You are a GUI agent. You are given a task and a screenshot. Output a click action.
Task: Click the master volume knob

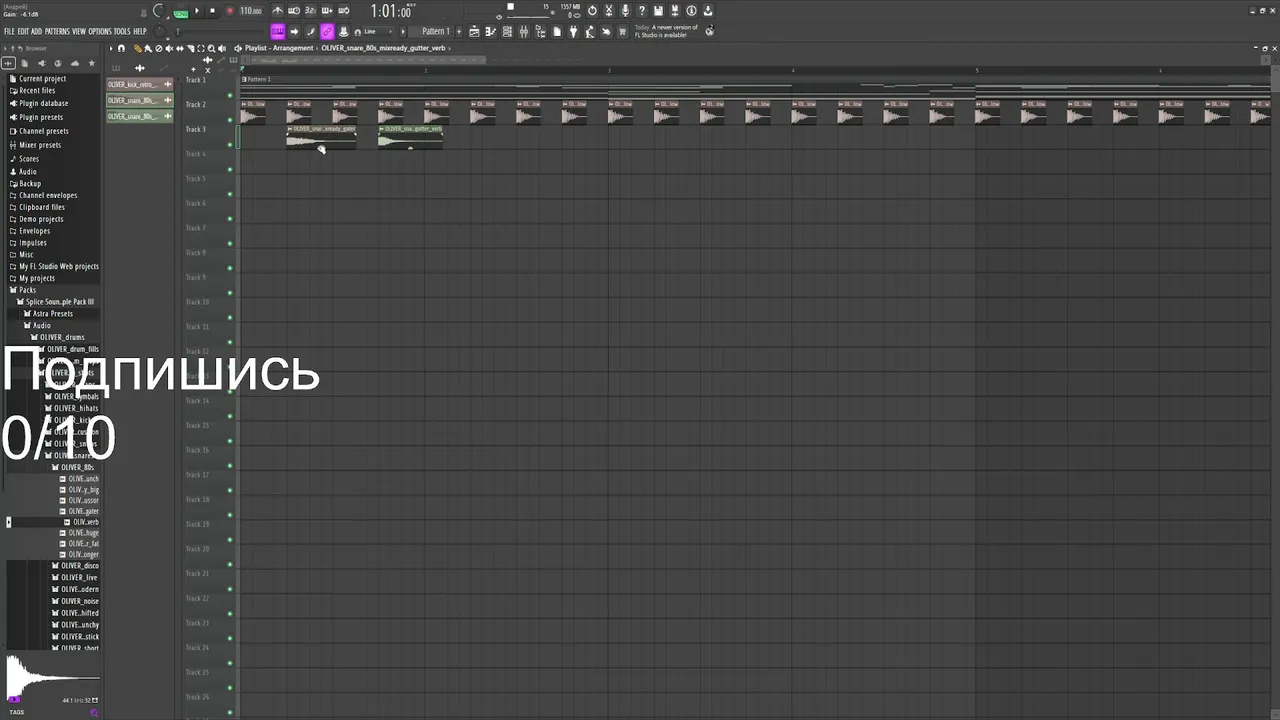tap(160, 11)
